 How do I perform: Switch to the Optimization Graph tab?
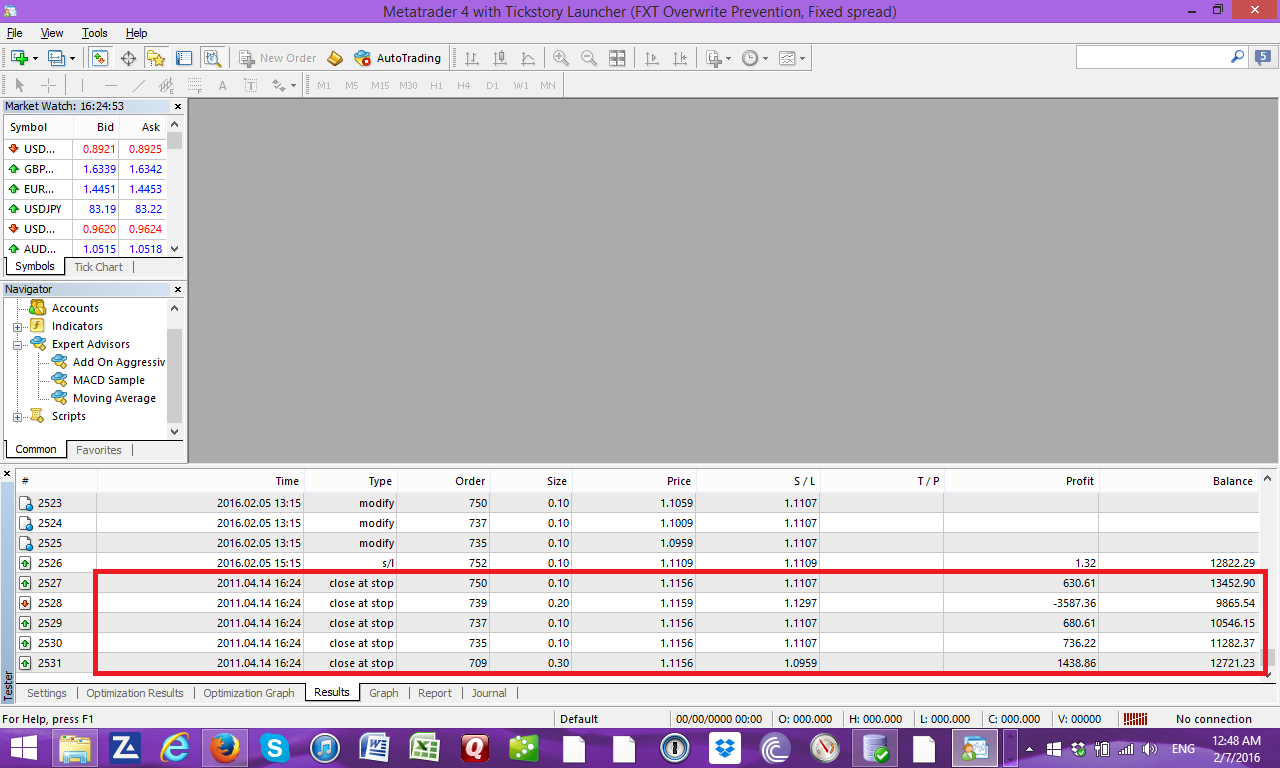coord(249,693)
